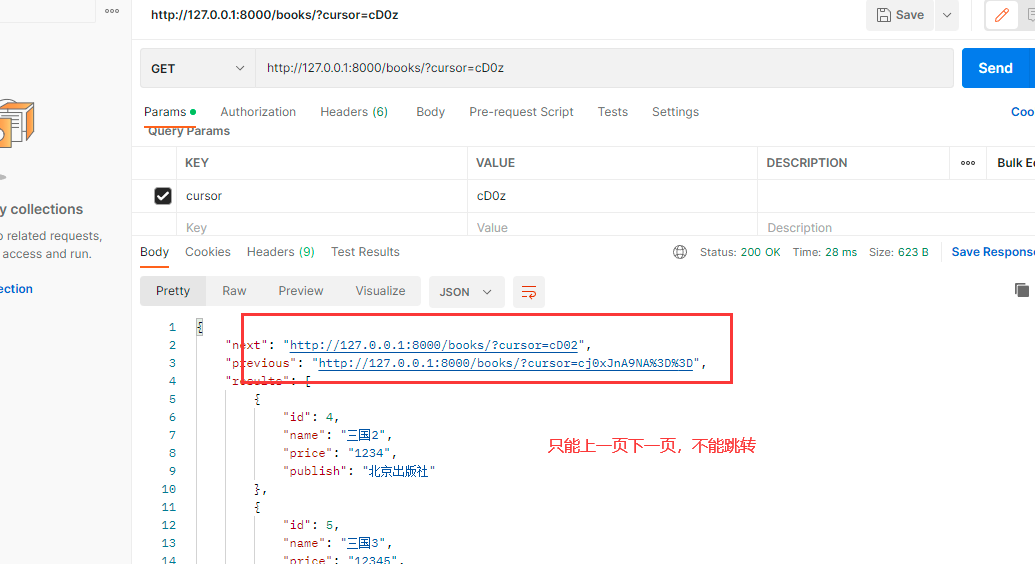
Task: Click the Save button
Action: pyautogui.click(x=900, y=15)
